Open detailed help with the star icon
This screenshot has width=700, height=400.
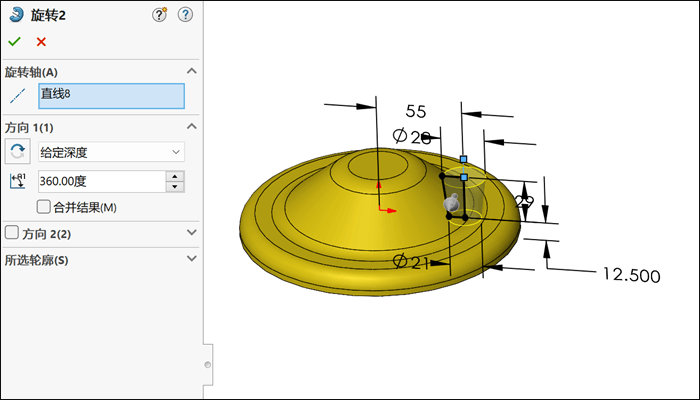coord(159,15)
